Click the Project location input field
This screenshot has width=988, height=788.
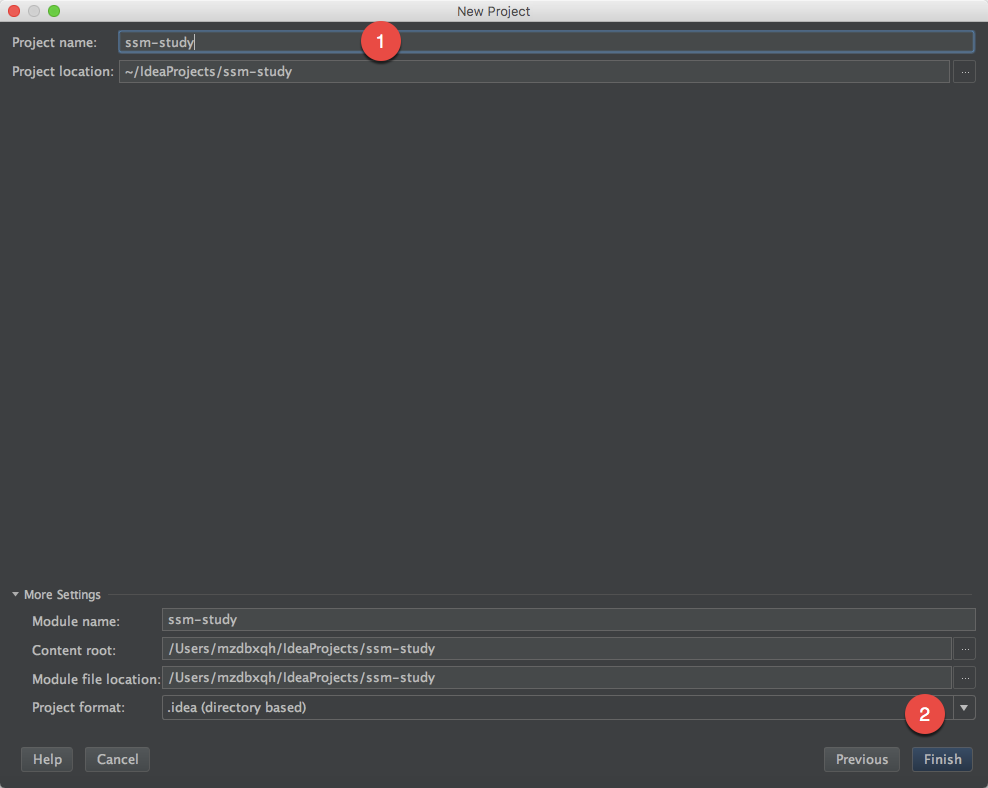click(x=534, y=71)
